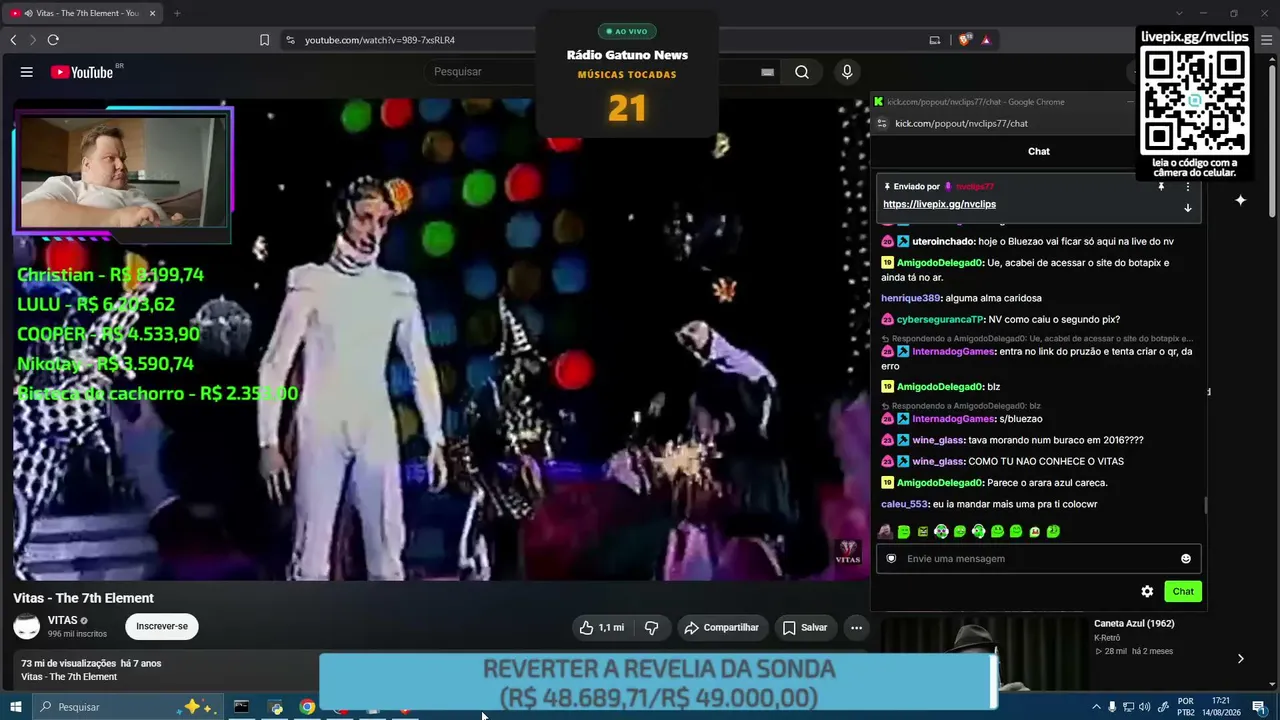
Task: Open the terminal app on taskbar
Action: (x=241, y=707)
